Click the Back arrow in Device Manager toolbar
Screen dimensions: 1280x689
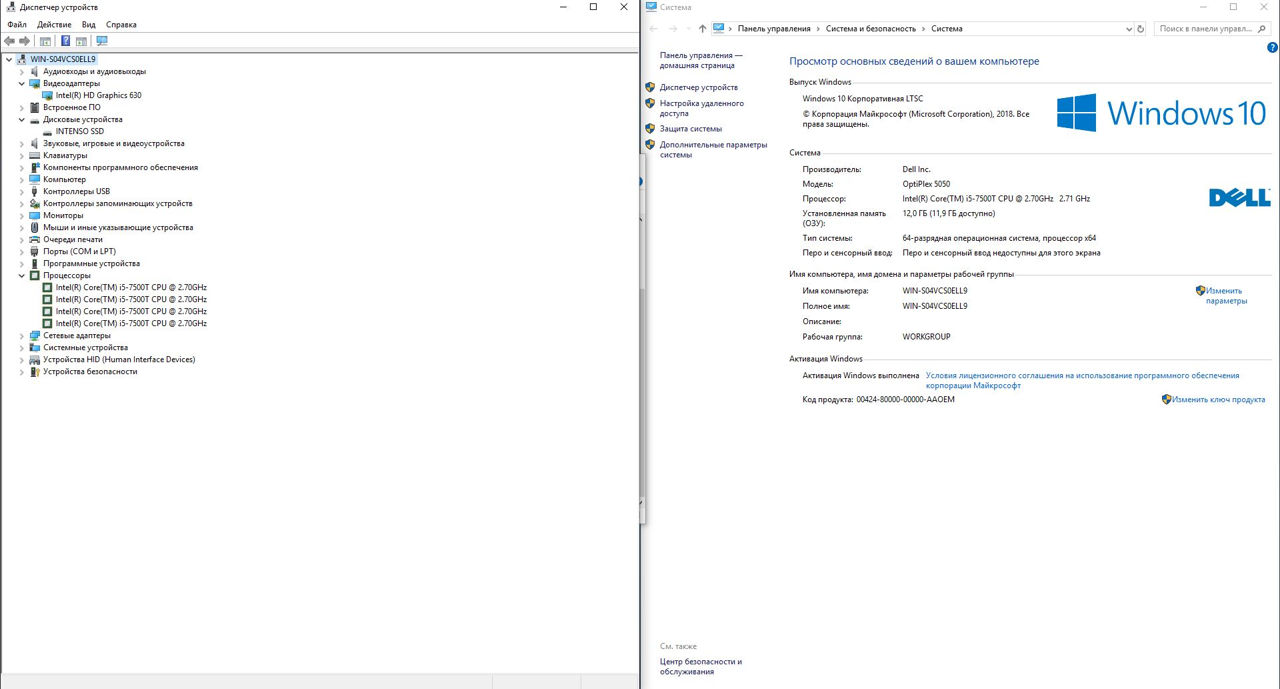tap(10, 41)
